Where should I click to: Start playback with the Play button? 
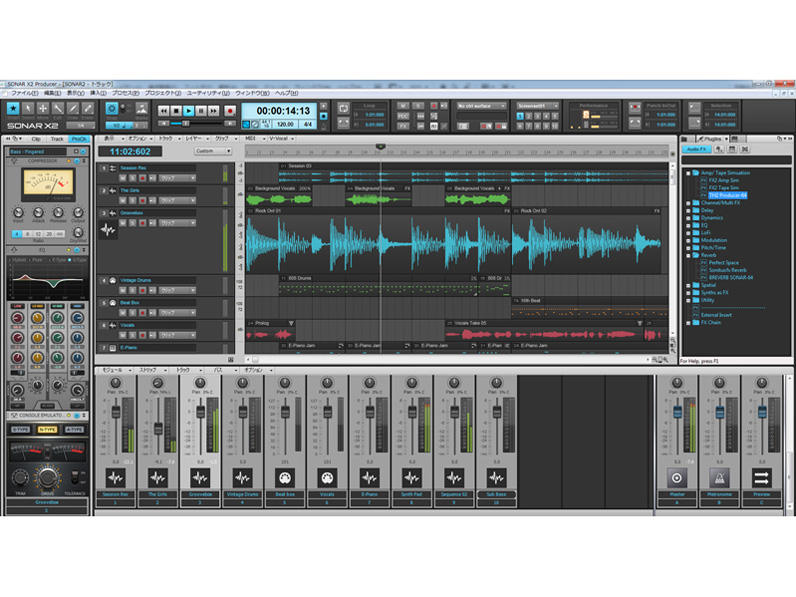point(188,111)
